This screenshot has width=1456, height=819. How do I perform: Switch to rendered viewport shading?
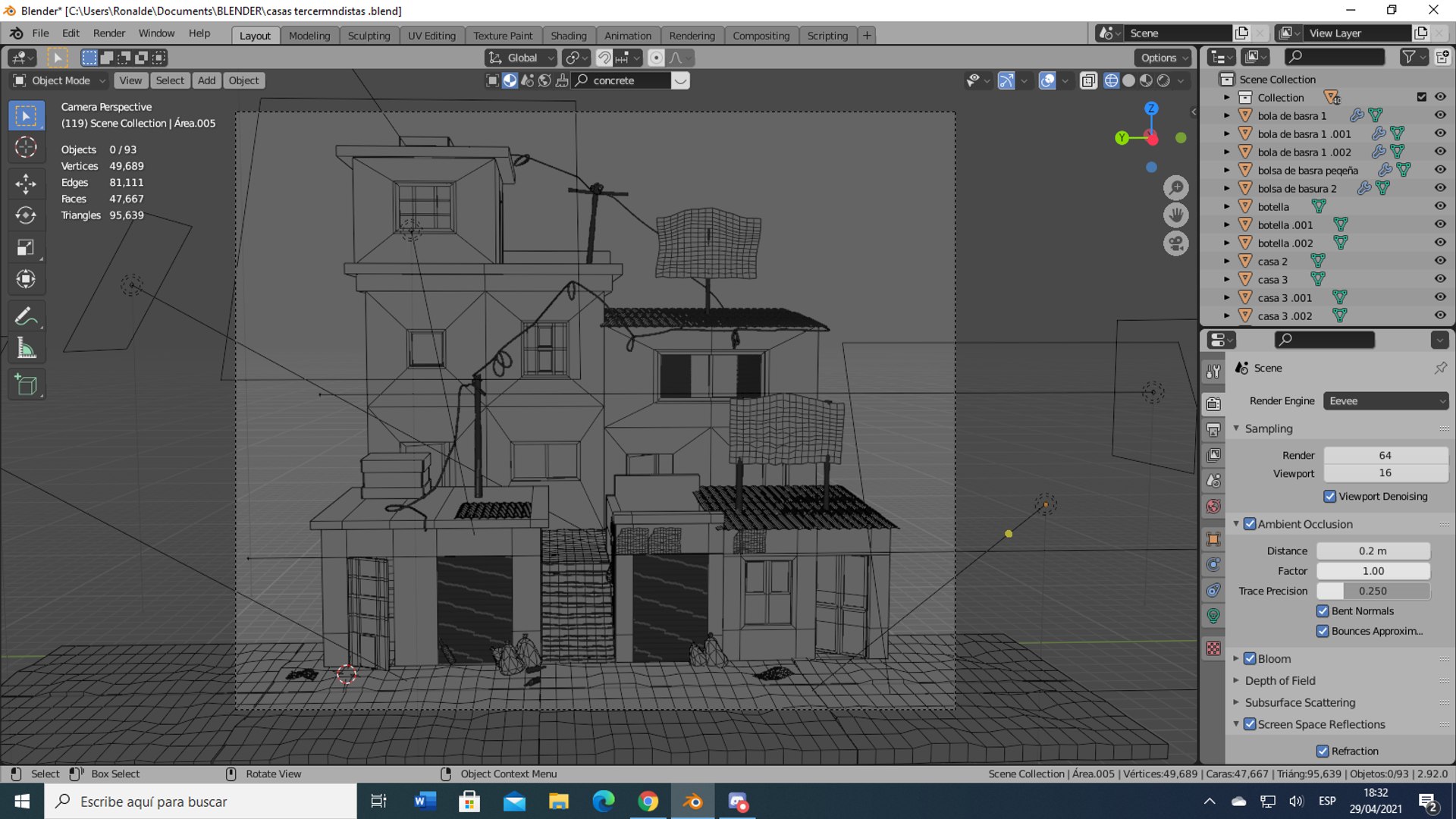tap(1163, 80)
